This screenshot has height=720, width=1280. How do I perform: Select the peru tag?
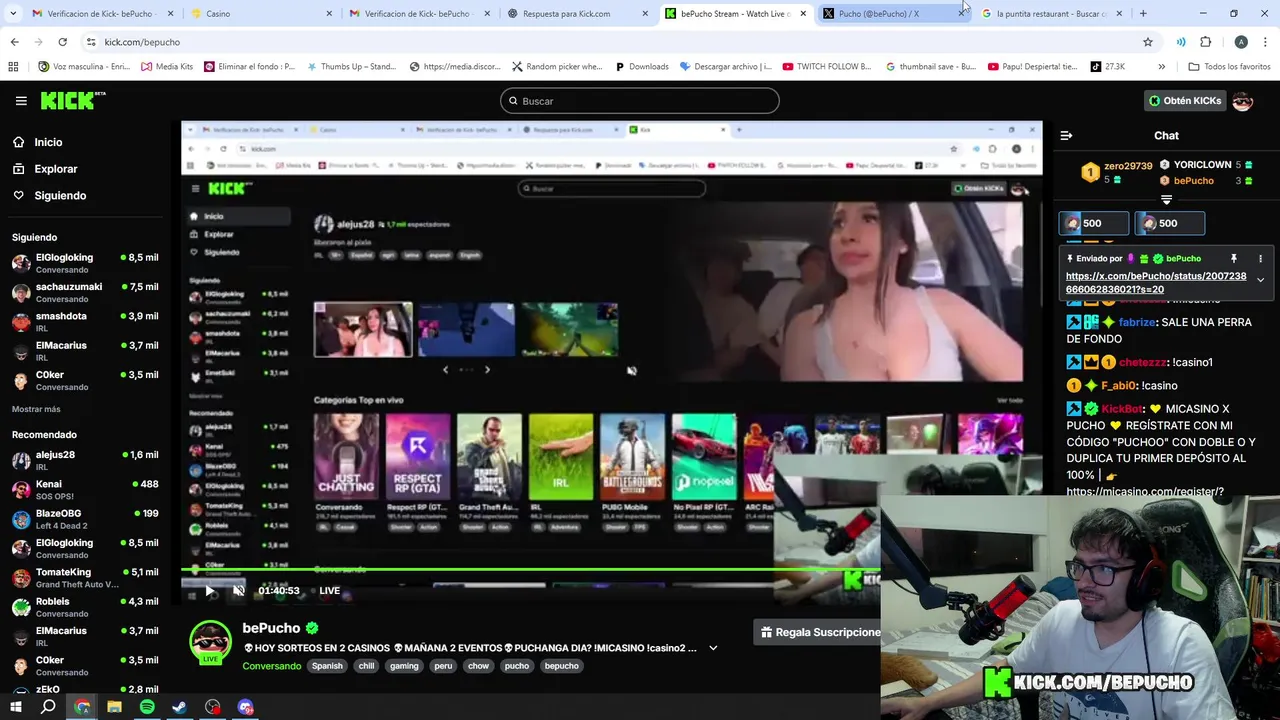click(443, 666)
